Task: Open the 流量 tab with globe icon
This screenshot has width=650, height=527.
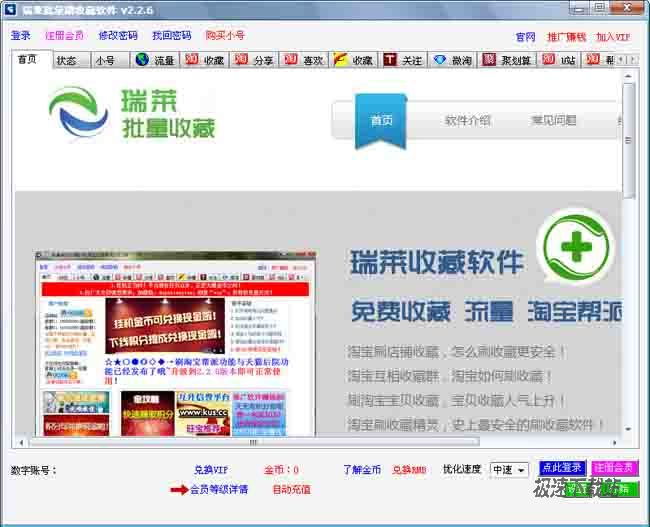Action: (155, 60)
